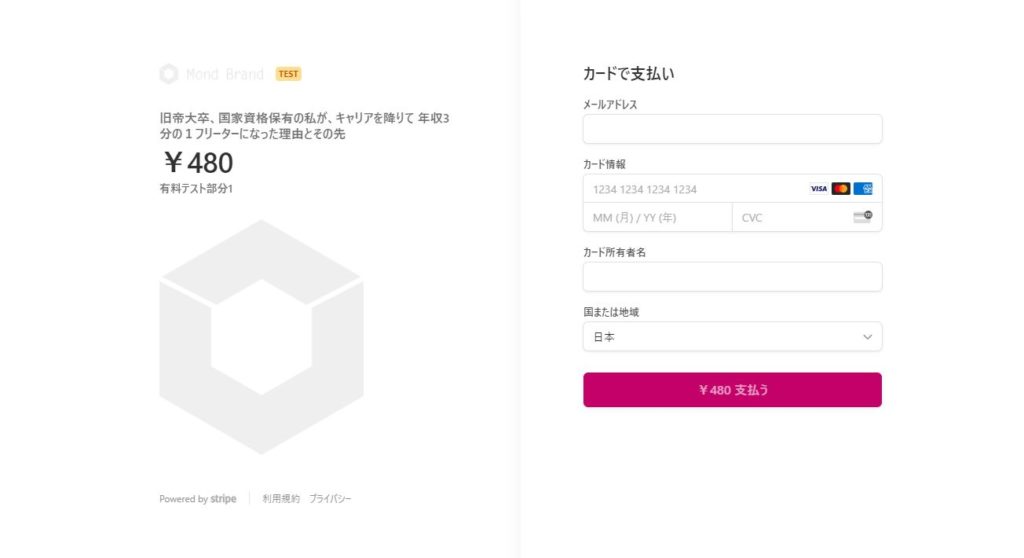The image size is (1024, 558).
Task: Click the CVC card hint icon
Action: click(863, 217)
